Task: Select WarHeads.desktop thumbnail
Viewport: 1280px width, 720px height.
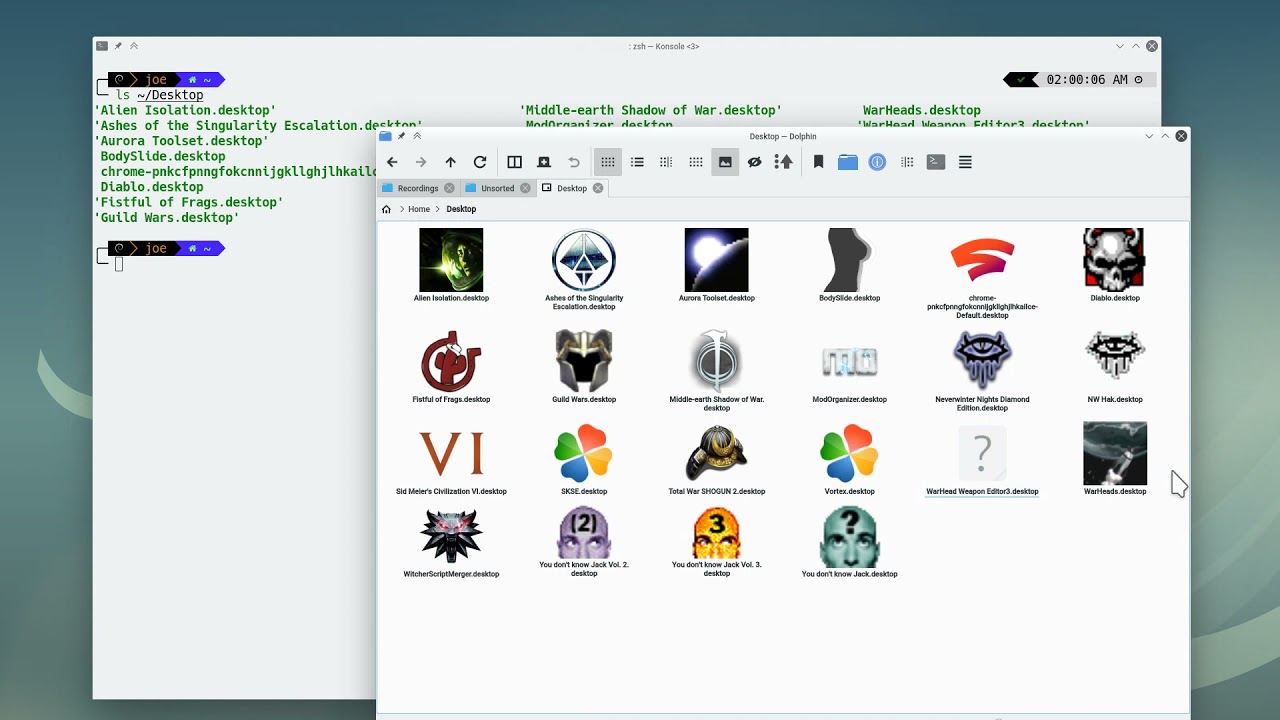Action: (x=1115, y=453)
